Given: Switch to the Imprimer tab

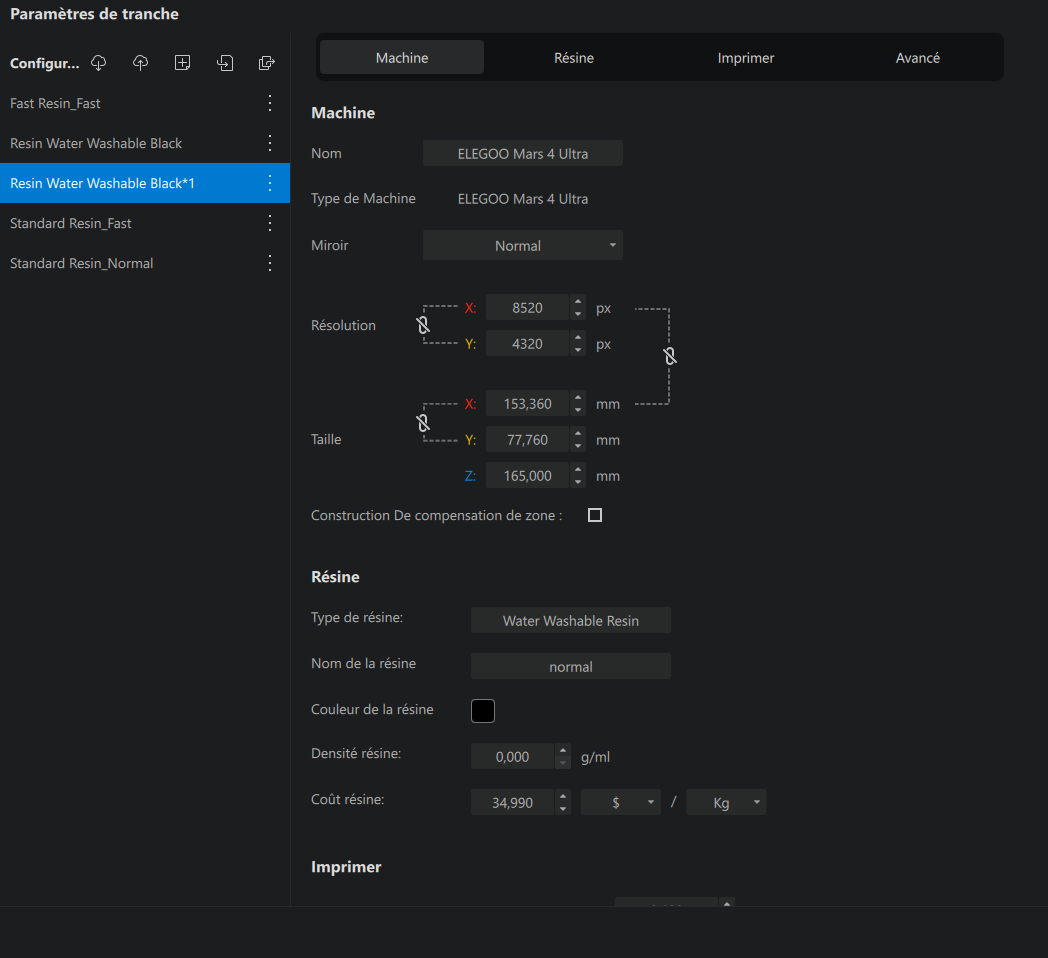Looking at the screenshot, I should (x=746, y=57).
